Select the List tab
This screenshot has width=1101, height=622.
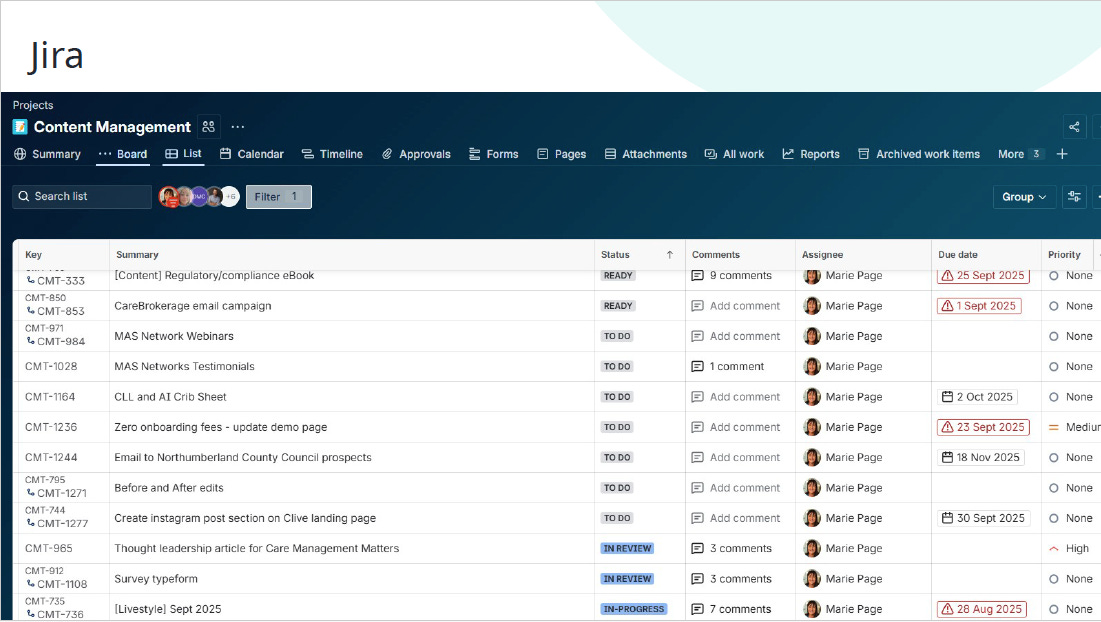click(183, 154)
